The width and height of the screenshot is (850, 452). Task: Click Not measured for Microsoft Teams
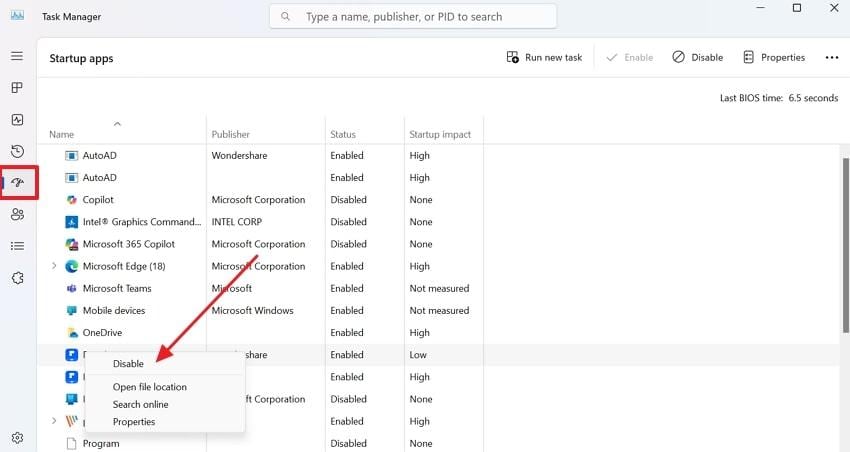click(439, 288)
